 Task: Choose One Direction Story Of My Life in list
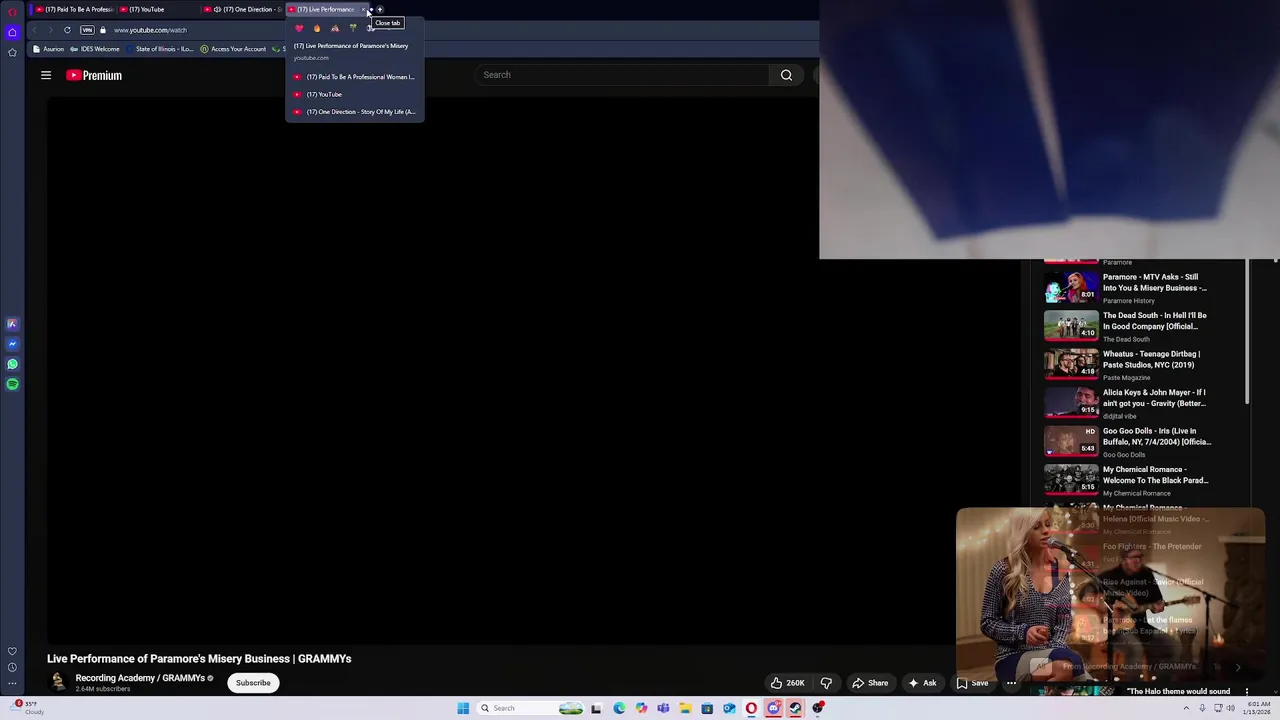(355, 112)
